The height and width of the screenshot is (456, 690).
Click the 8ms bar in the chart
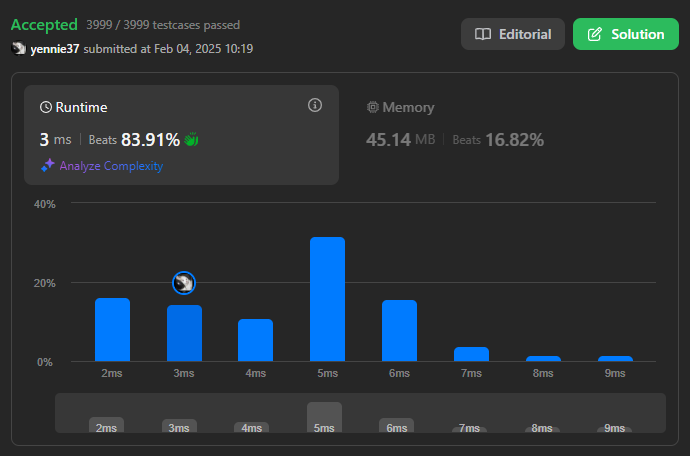pos(543,359)
